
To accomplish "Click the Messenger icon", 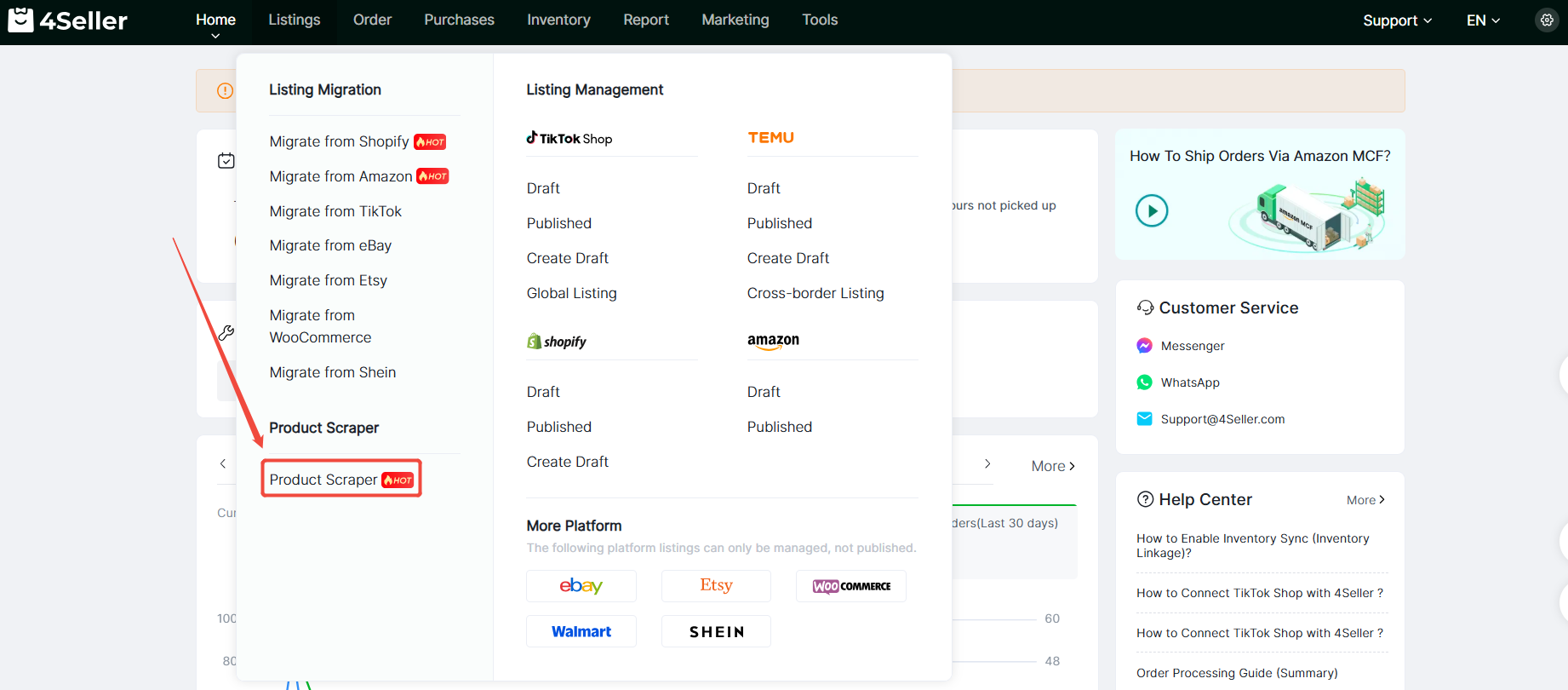I will pyautogui.click(x=1145, y=346).
